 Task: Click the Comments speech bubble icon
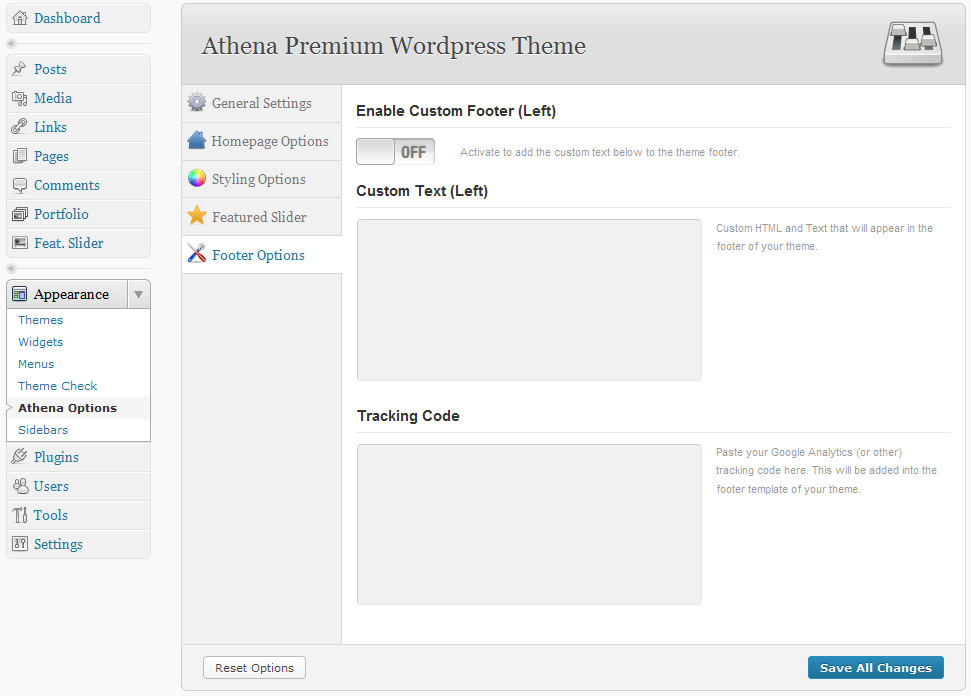[20, 185]
